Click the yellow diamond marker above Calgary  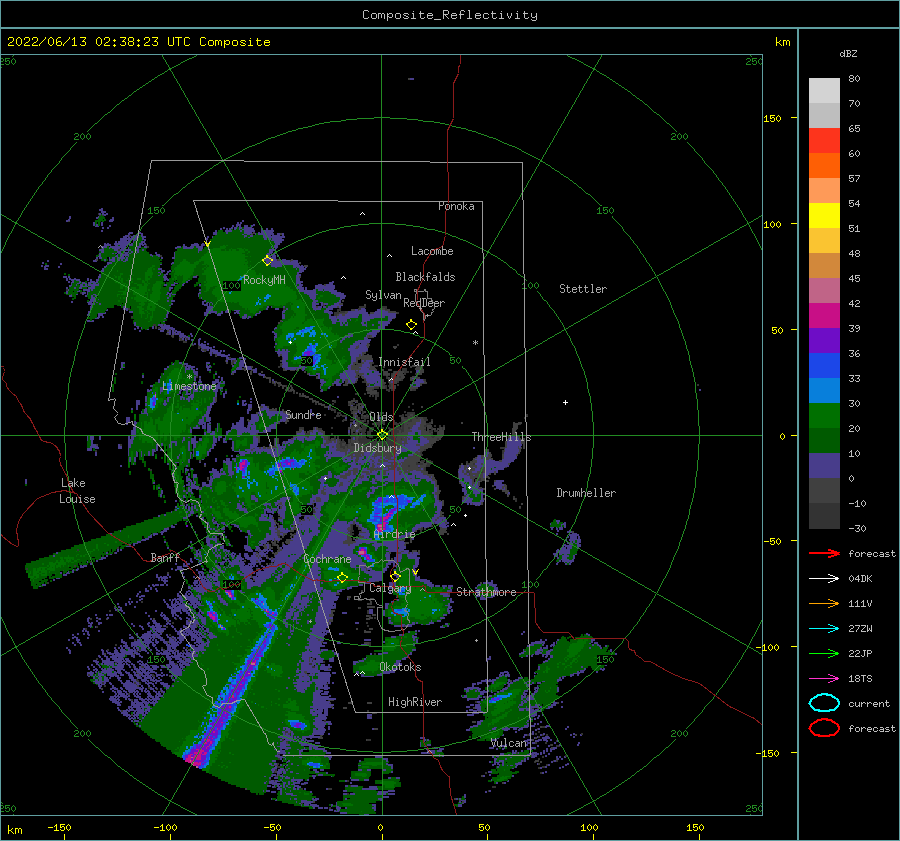pos(395,576)
